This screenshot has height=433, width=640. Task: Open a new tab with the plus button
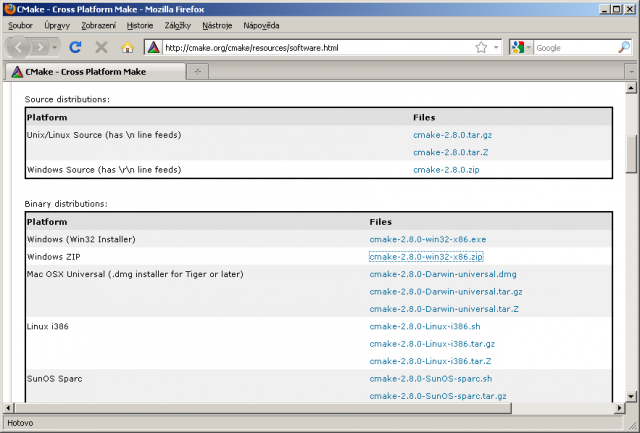pos(198,71)
